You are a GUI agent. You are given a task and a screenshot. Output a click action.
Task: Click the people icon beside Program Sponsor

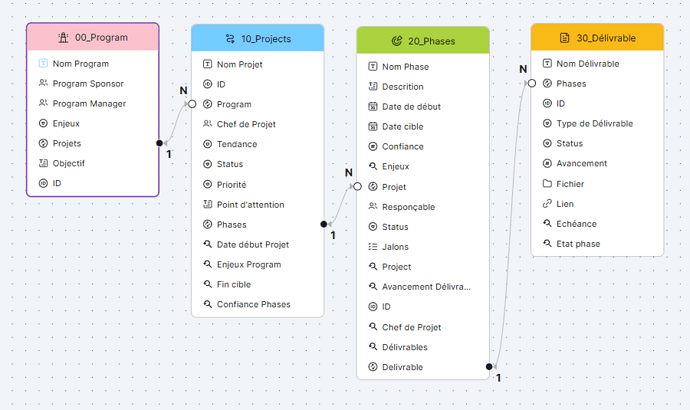pyautogui.click(x=43, y=84)
